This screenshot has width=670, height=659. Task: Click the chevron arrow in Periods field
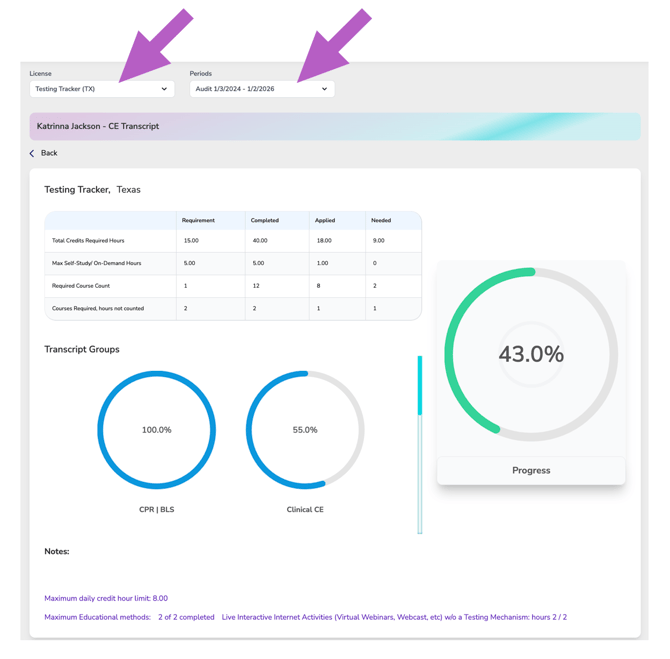(324, 89)
